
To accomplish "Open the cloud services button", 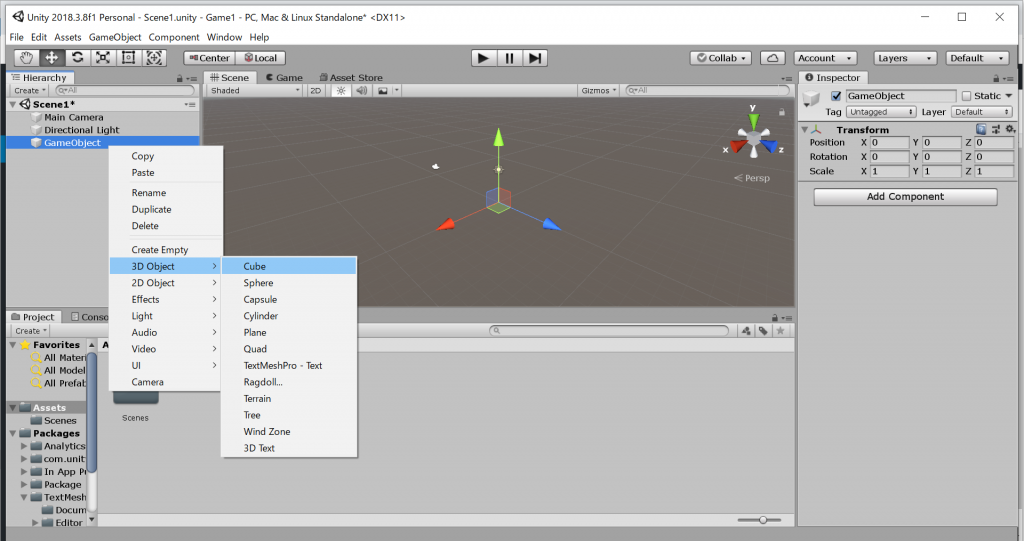I will point(773,58).
